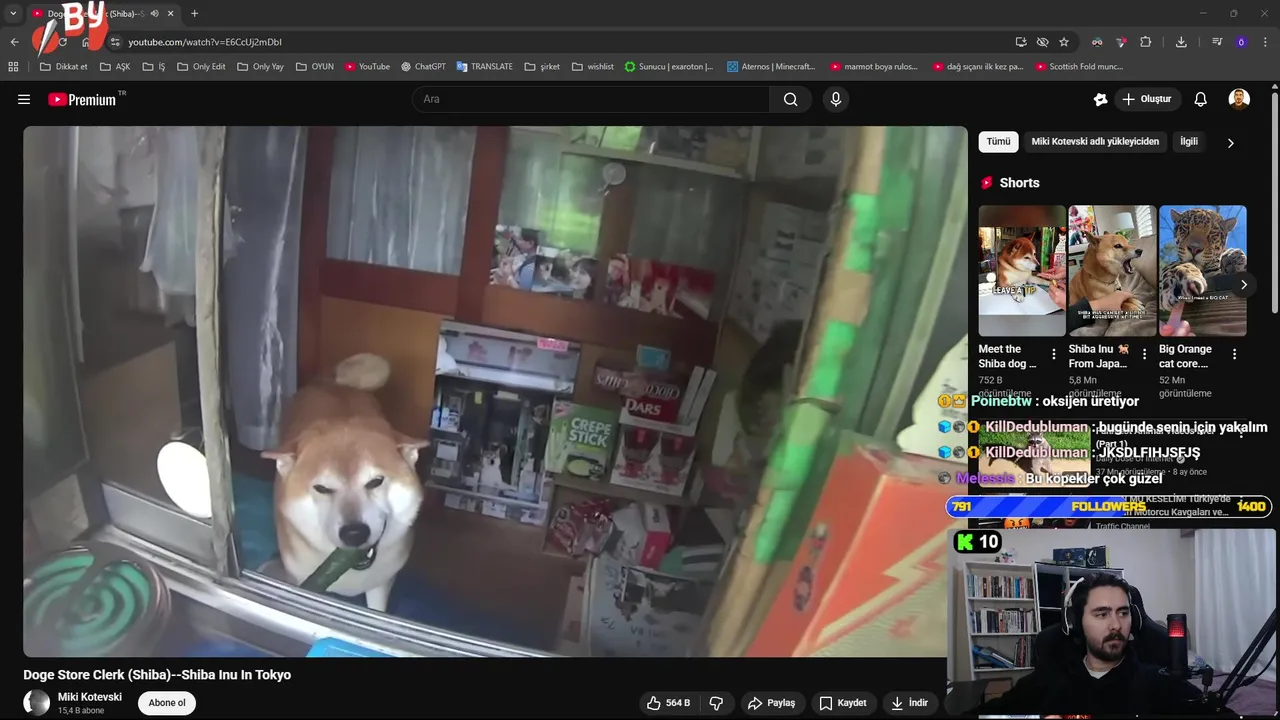Open the 'Only Edit' bookmark folder
Image resolution: width=1280 pixels, height=720 pixels.
point(201,67)
